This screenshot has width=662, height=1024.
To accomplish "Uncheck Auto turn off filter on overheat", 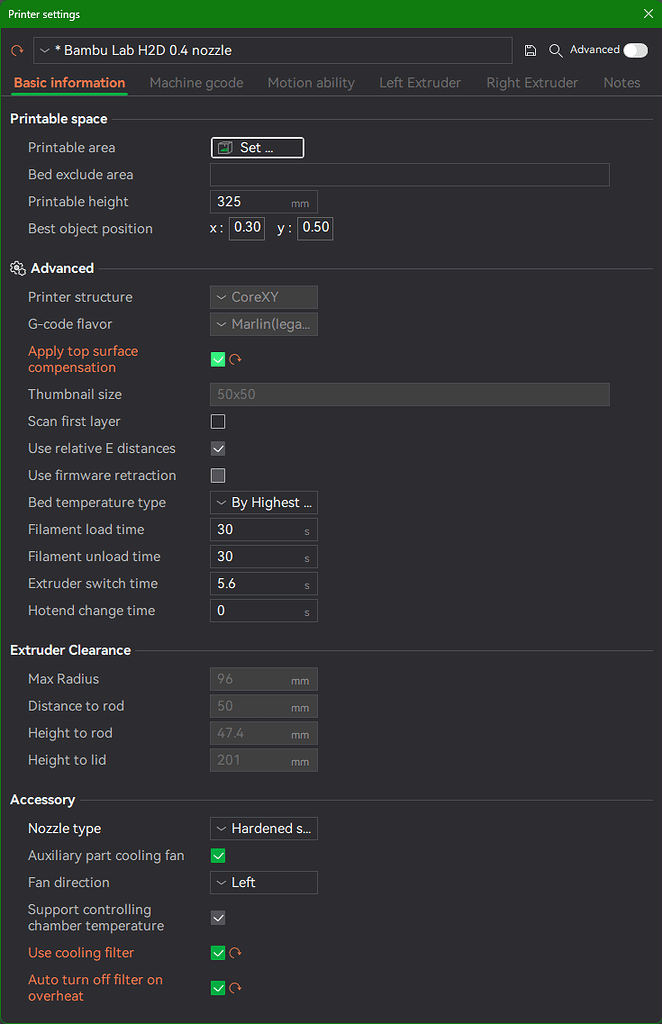I will pos(218,988).
